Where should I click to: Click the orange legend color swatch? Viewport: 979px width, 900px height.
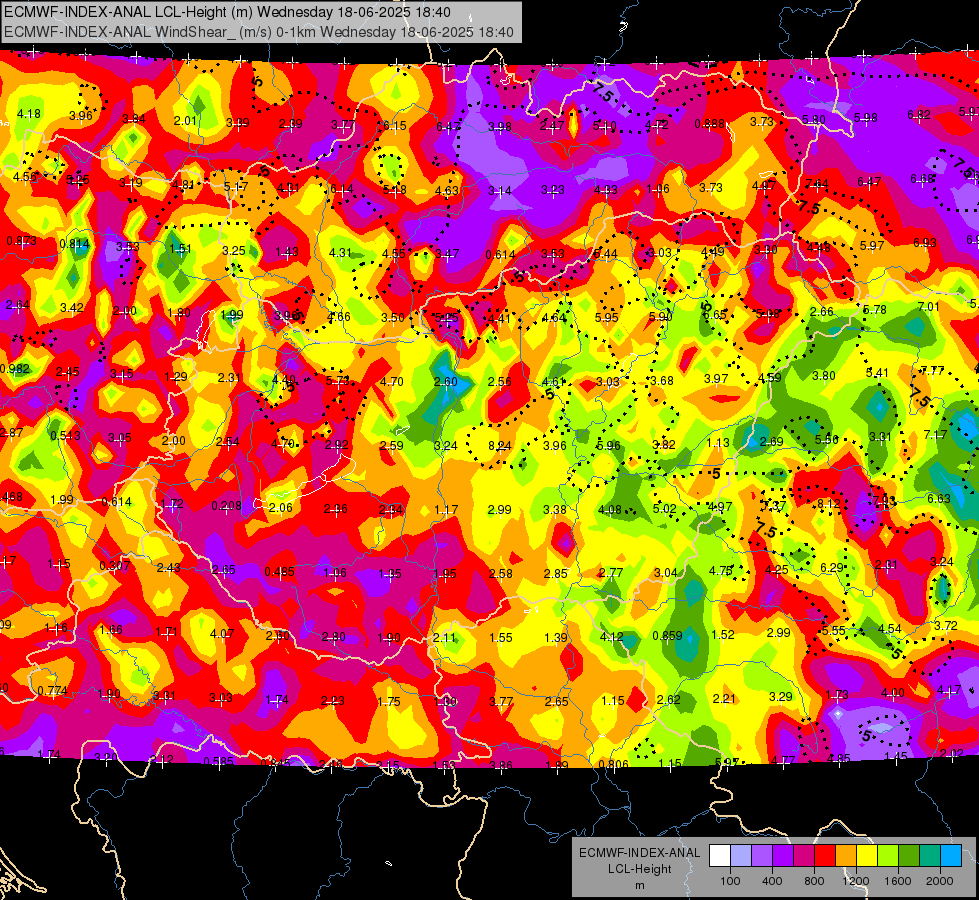[x=846, y=855]
